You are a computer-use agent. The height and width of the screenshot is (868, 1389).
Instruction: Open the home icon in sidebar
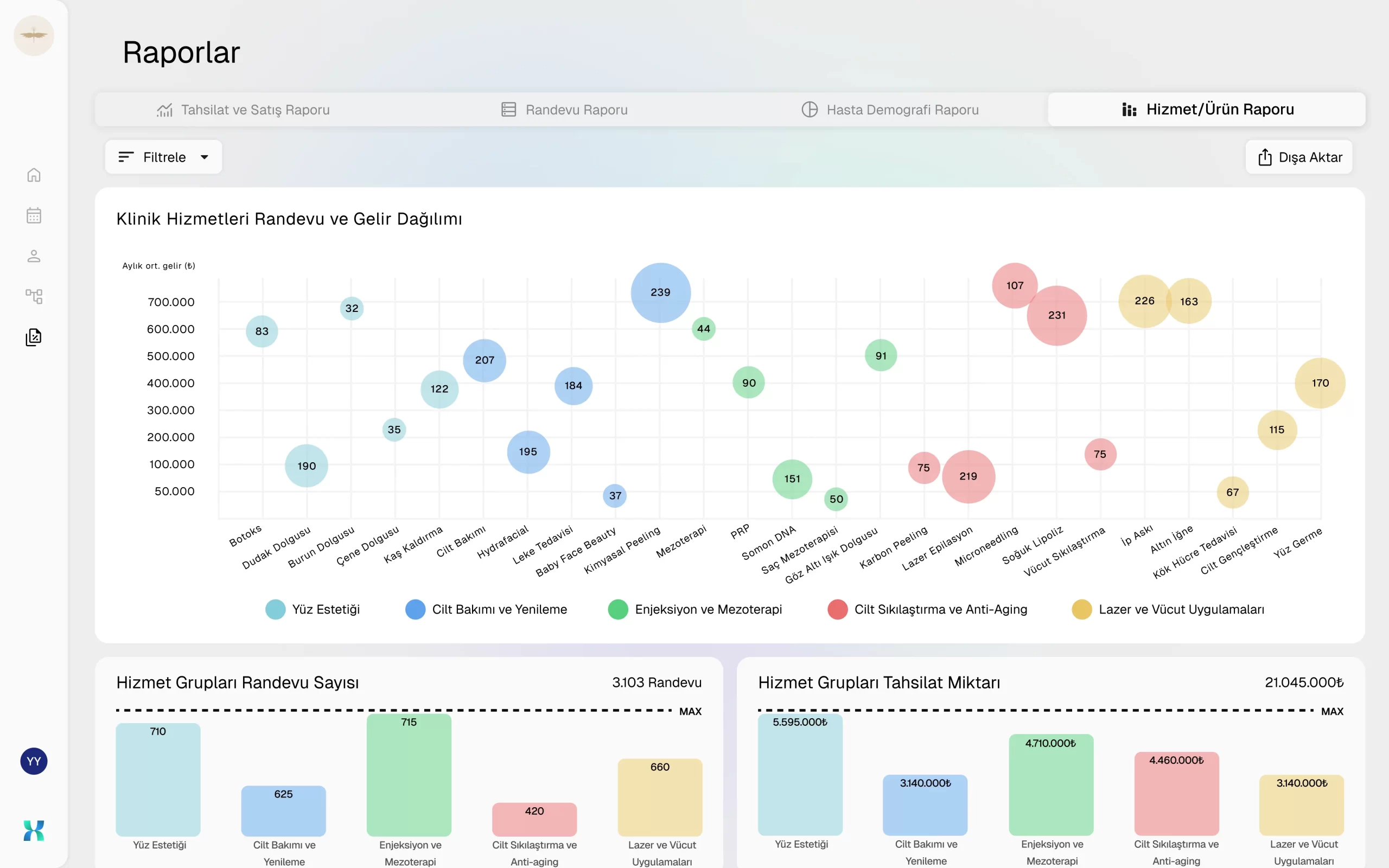(x=34, y=175)
